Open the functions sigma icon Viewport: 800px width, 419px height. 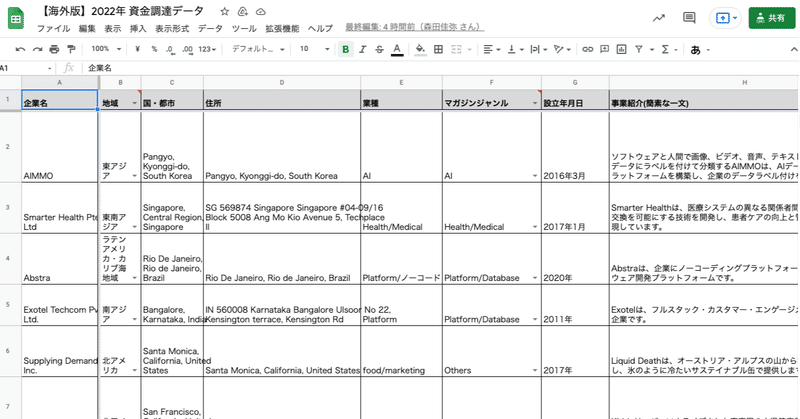665,50
